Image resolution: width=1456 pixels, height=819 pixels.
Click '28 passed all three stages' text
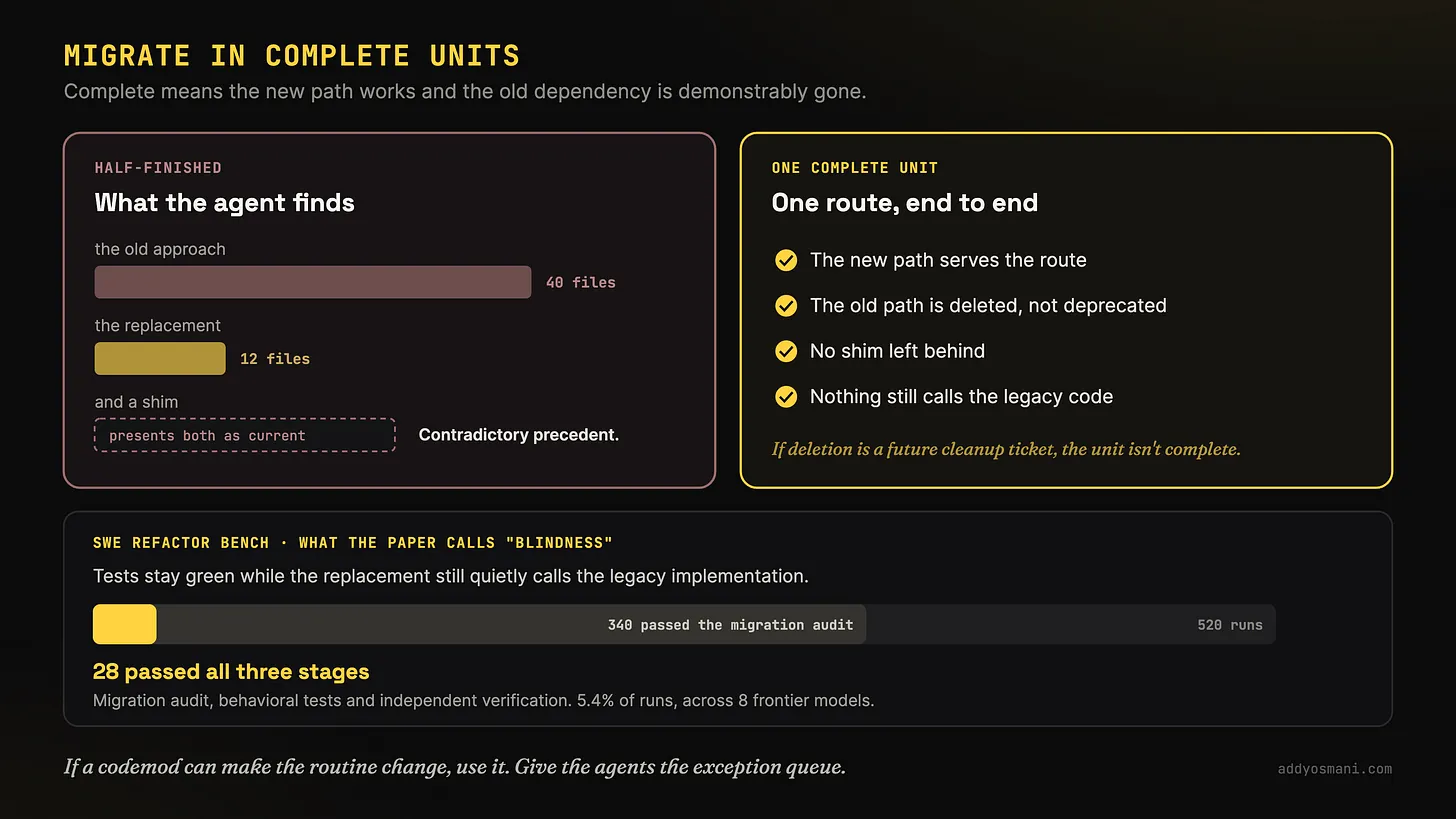[231, 672]
